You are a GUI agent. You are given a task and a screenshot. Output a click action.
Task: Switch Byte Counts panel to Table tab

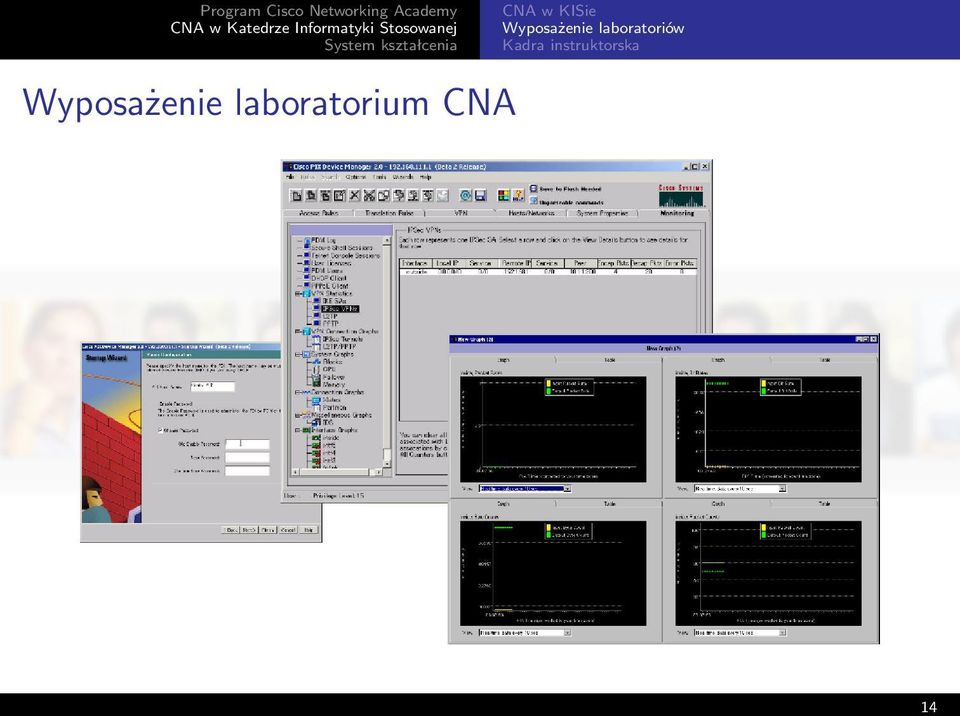pyautogui.click(x=609, y=503)
